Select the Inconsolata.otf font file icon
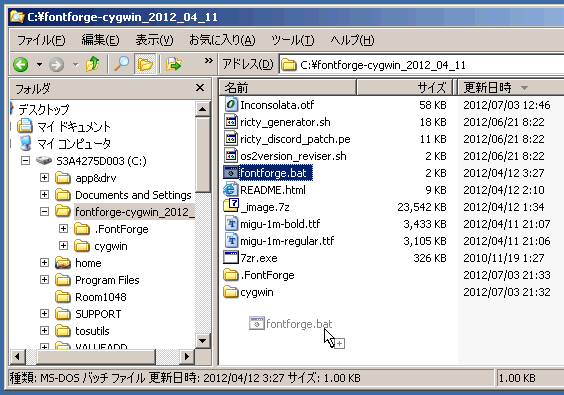Screen dimensions: 564x395 [x=231, y=105]
